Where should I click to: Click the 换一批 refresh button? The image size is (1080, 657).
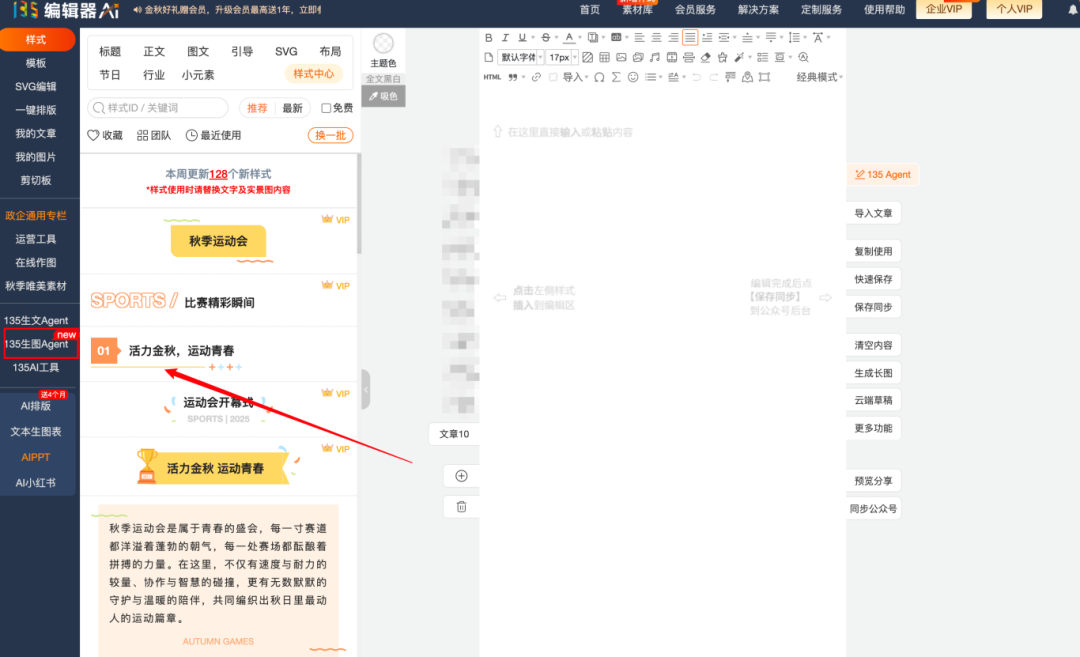pos(330,135)
